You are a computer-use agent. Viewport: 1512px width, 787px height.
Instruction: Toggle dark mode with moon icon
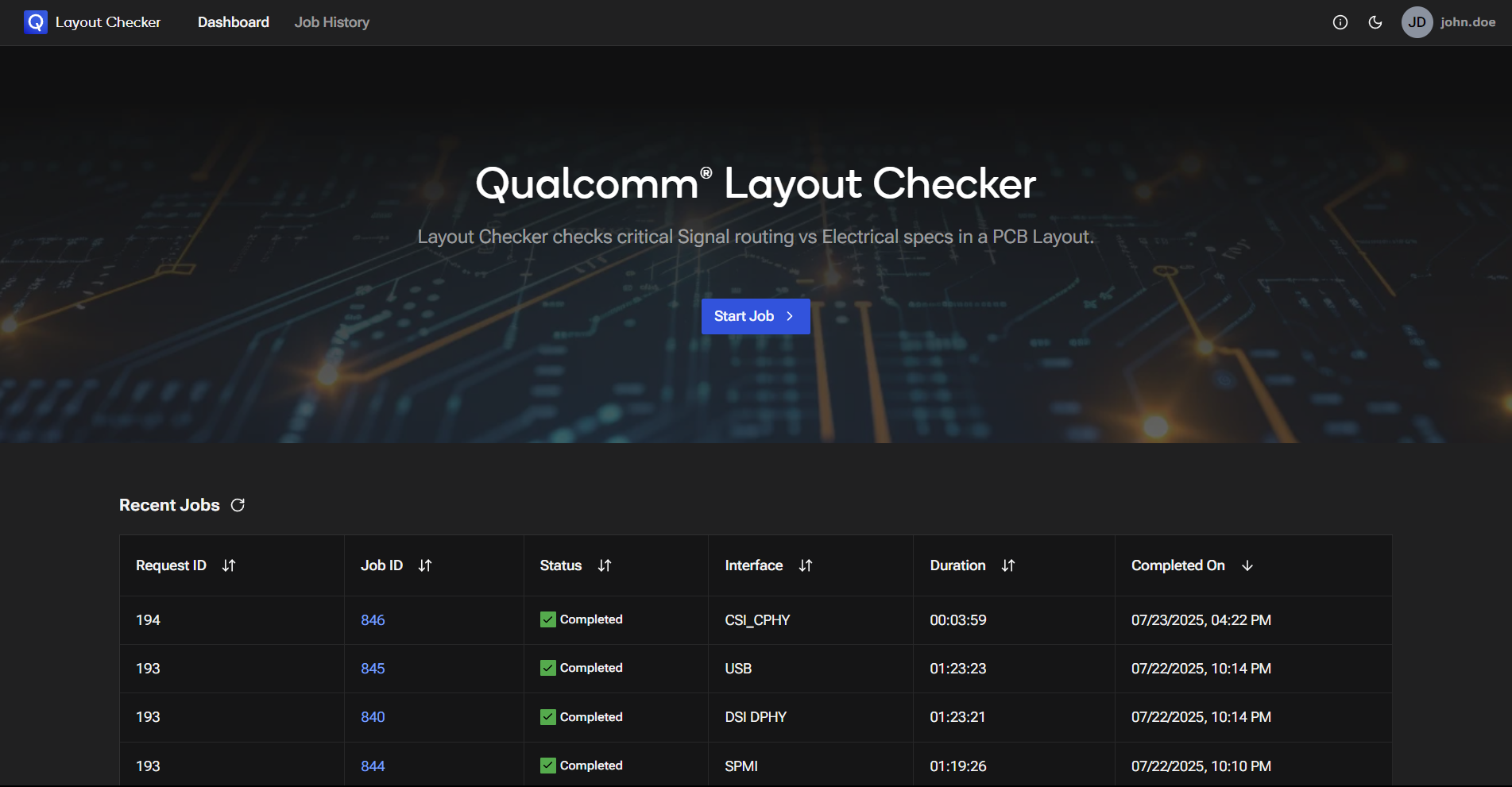pos(1375,22)
